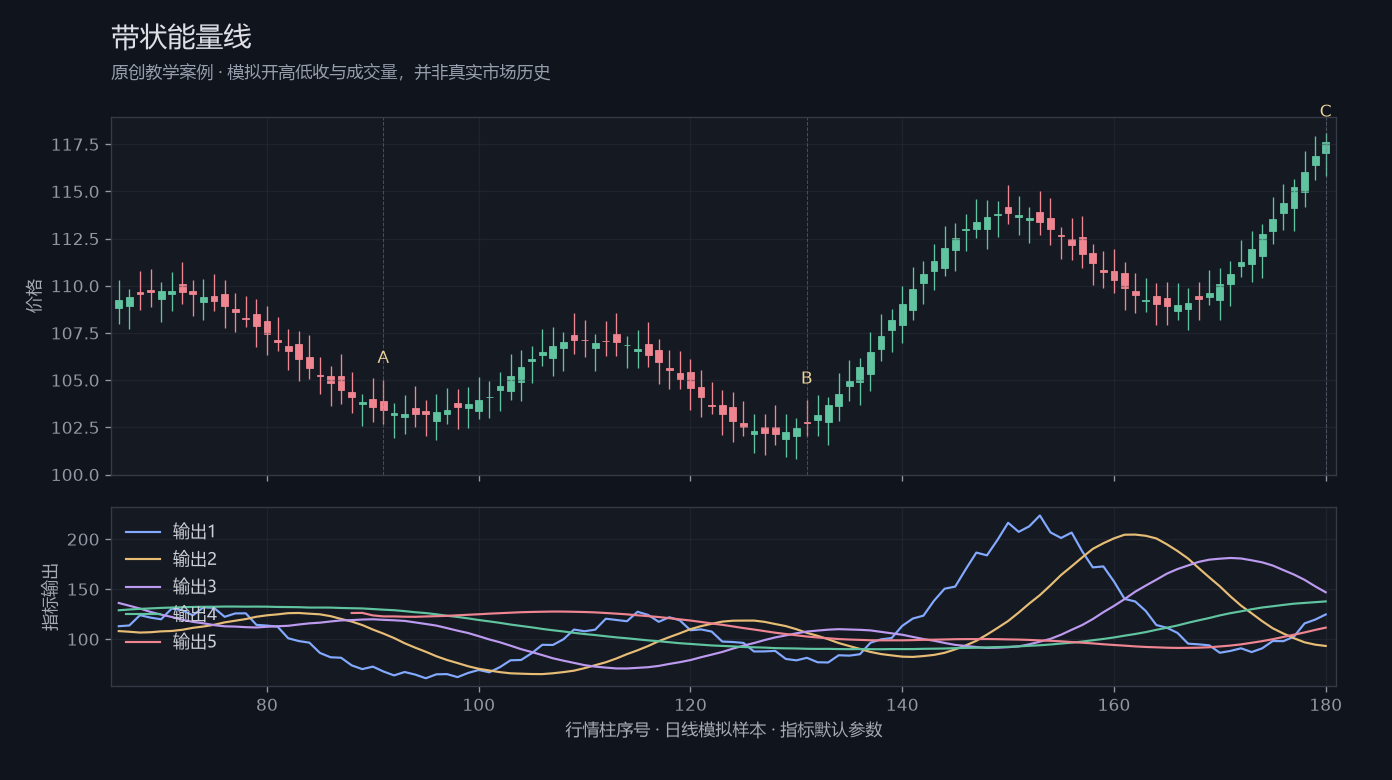This screenshot has width=1392, height=780.
Task: Click the legend entry "输出1"
Action: (194, 531)
